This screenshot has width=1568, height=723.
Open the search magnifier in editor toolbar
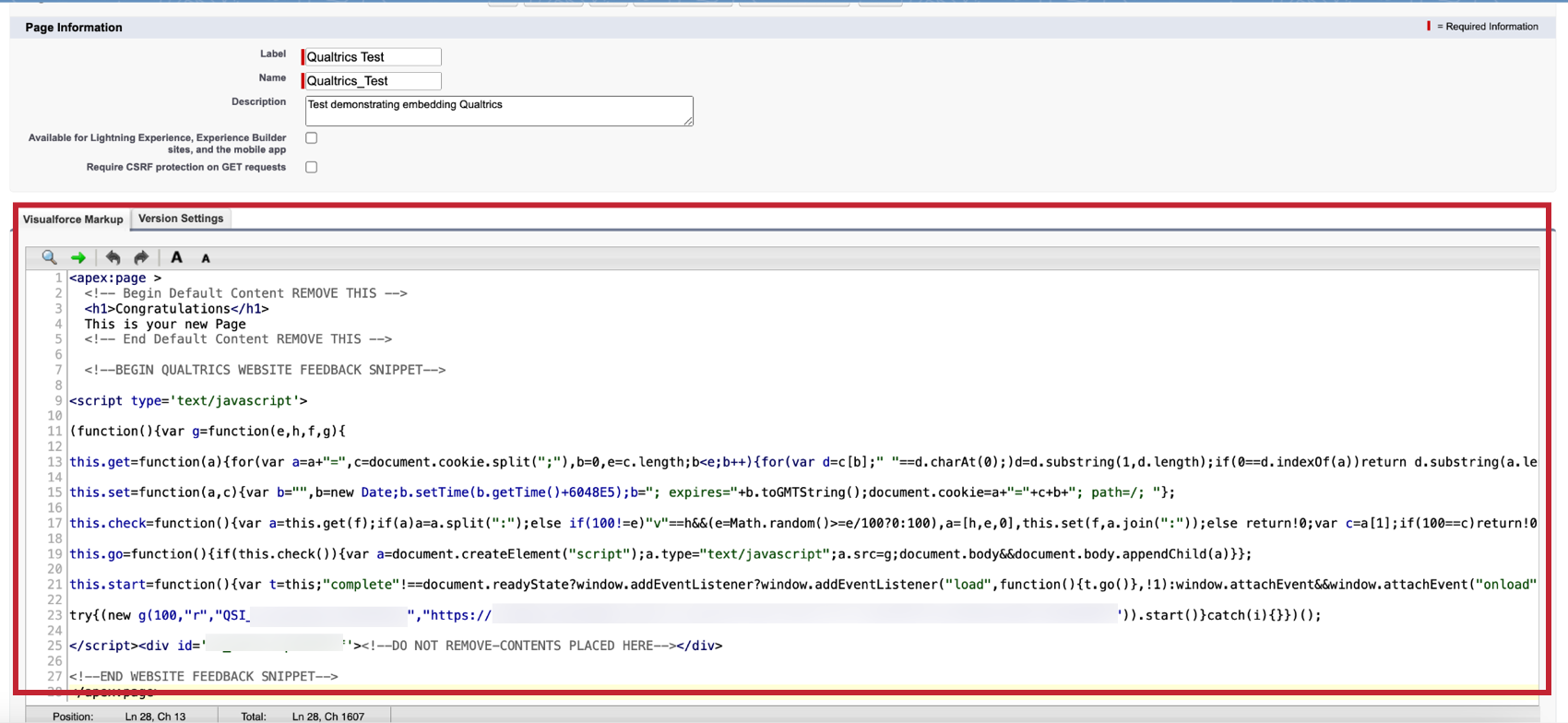pyautogui.click(x=50, y=257)
